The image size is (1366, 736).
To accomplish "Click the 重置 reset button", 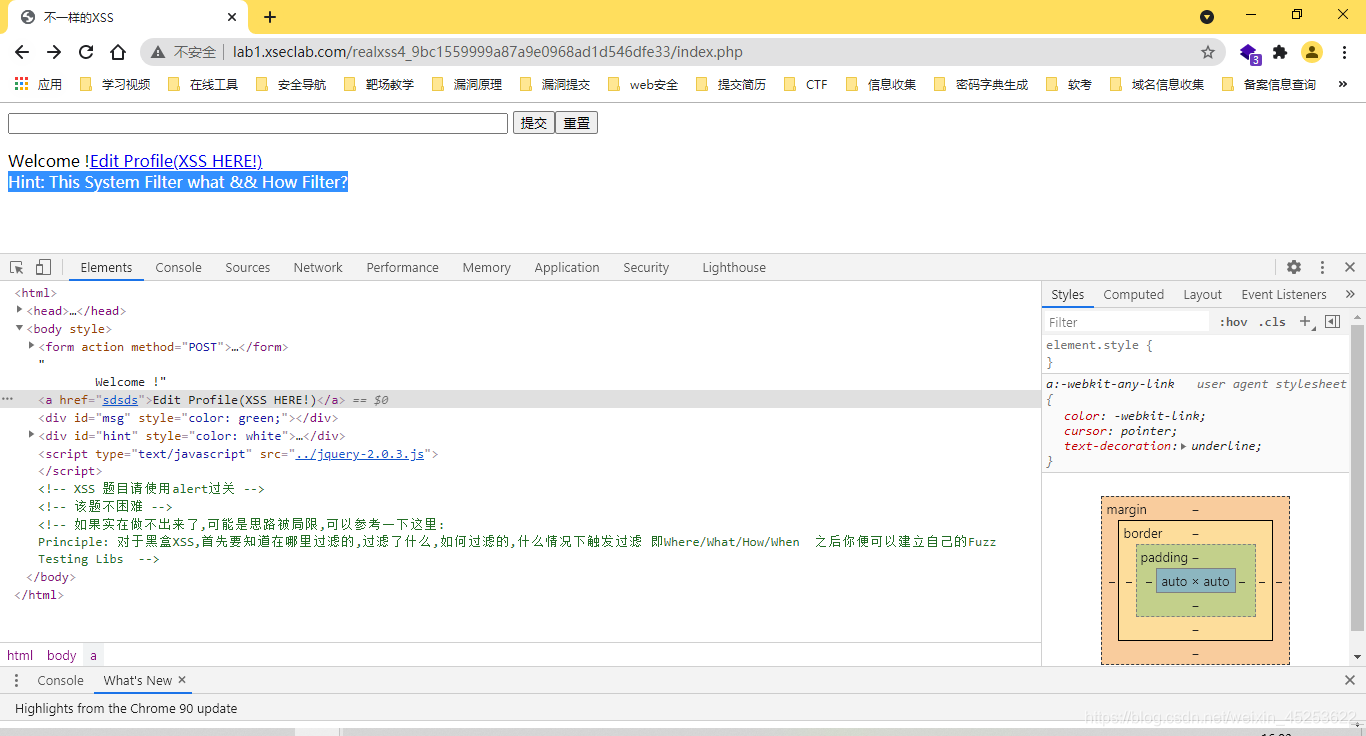I will [576, 123].
